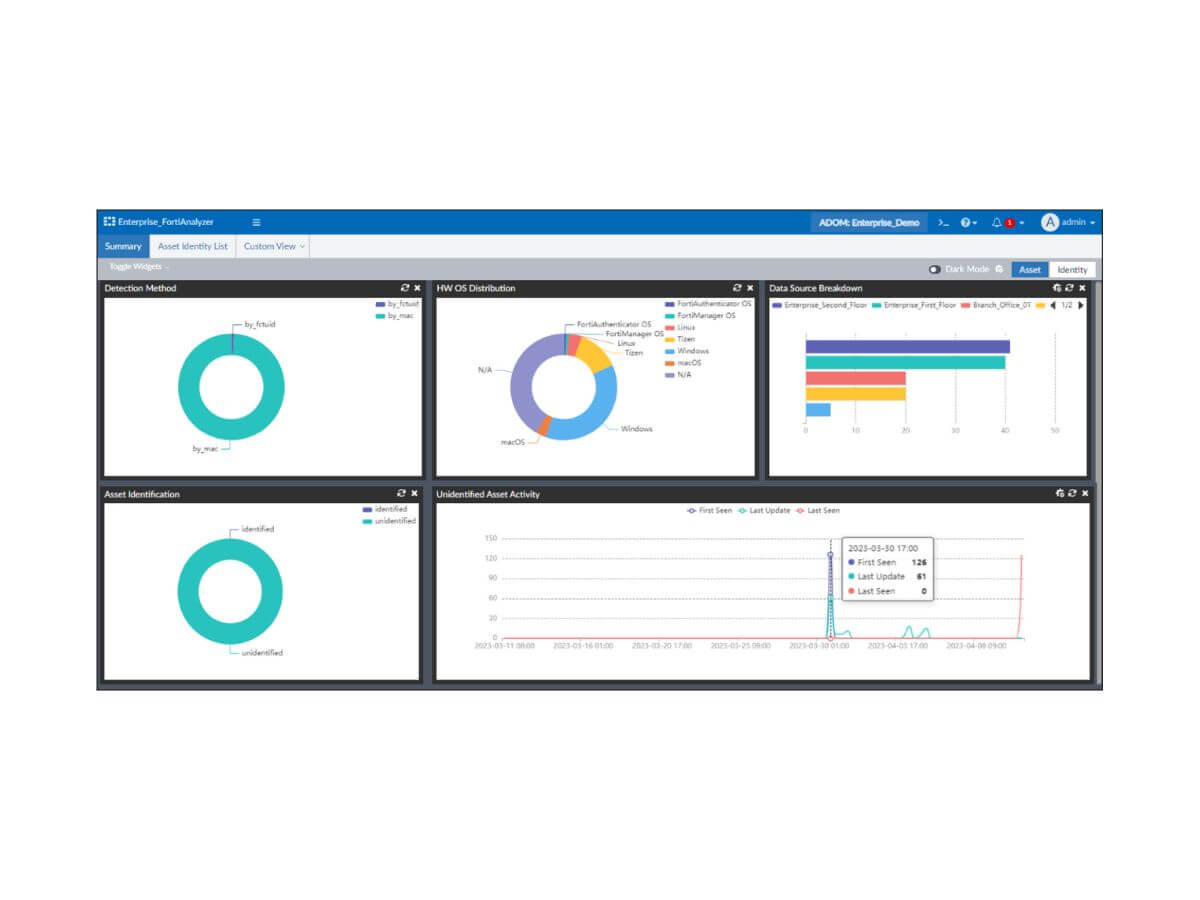Open the admin user dropdown
The height and width of the screenshot is (900, 1200).
1068,222
